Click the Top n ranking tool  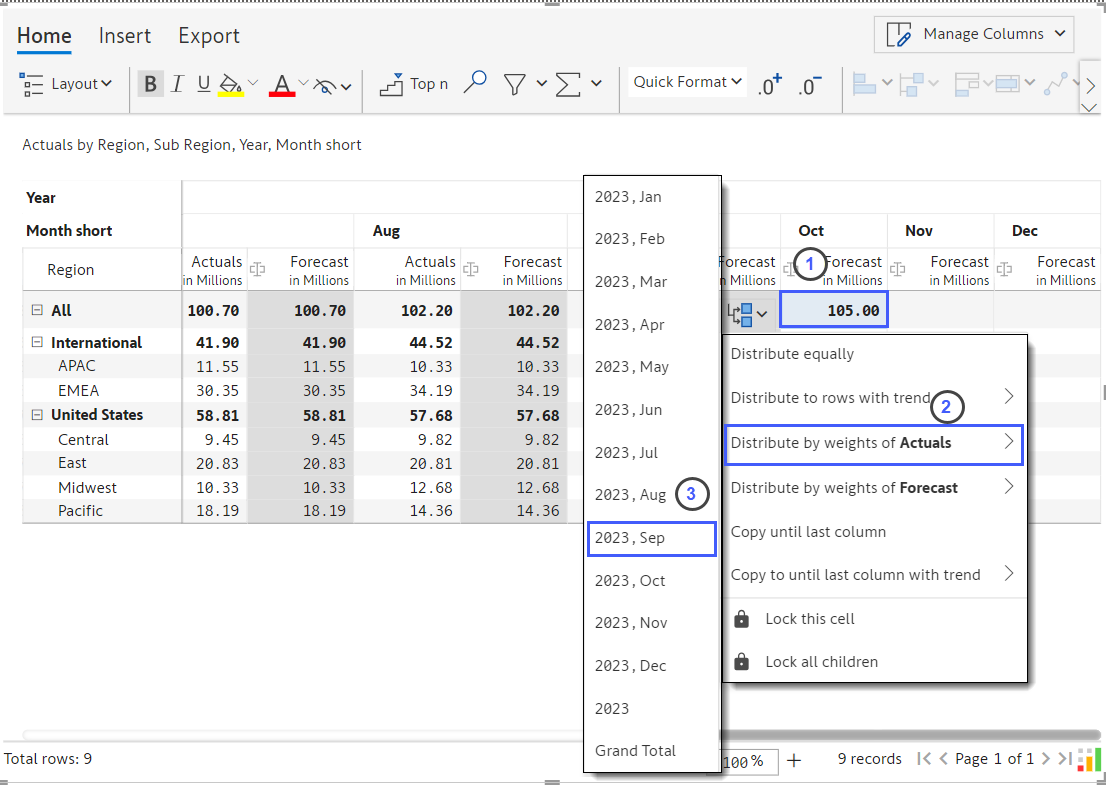pyautogui.click(x=414, y=84)
